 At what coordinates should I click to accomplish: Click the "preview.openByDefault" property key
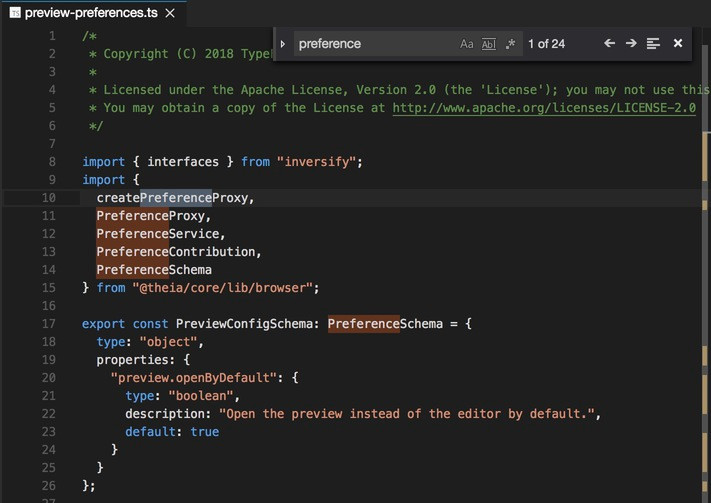[x=194, y=378]
